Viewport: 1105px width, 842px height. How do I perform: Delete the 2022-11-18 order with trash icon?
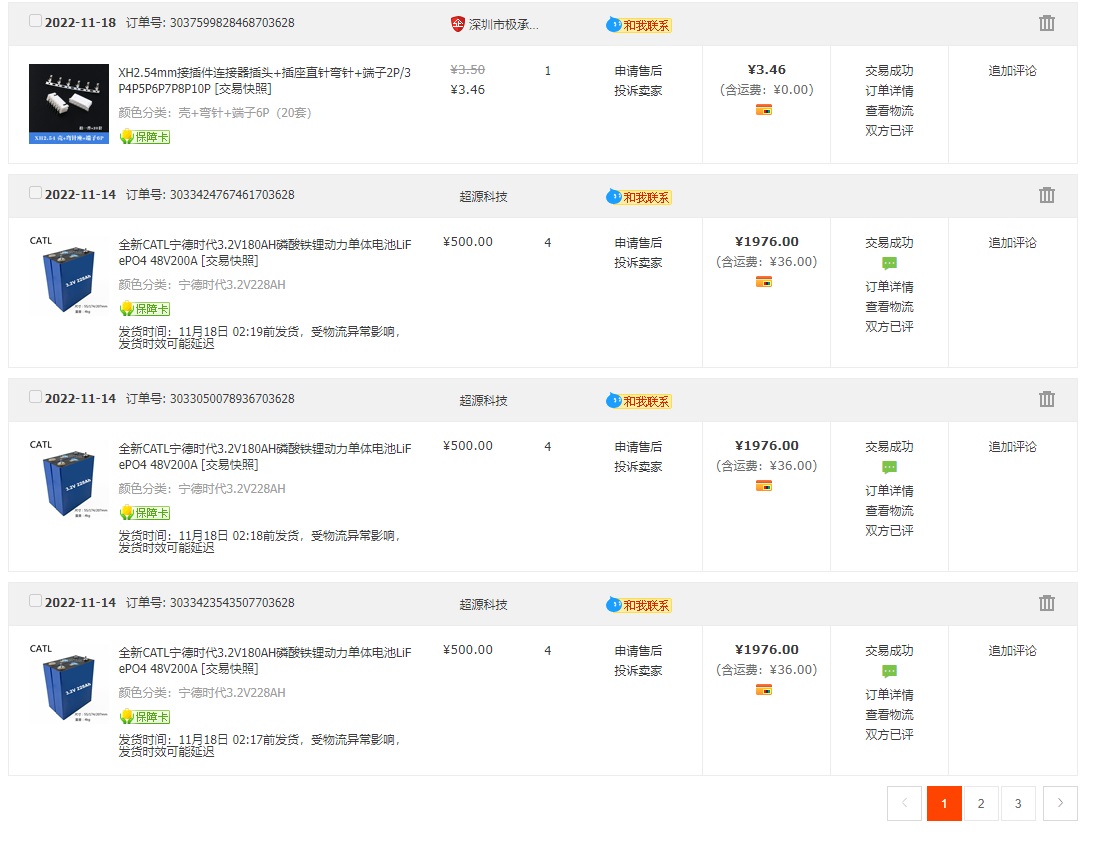point(1046,23)
